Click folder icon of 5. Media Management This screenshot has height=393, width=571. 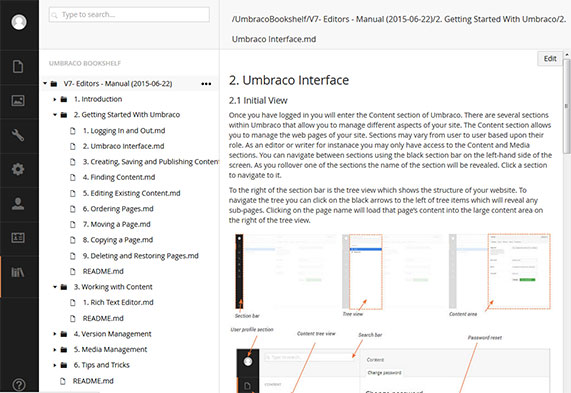tap(64, 350)
